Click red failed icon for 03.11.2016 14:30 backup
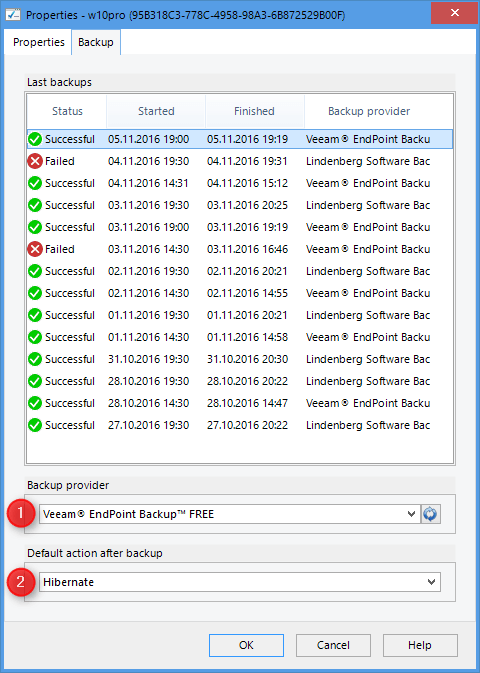The height and width of the screenshot is (673, 480). [35, 249]
